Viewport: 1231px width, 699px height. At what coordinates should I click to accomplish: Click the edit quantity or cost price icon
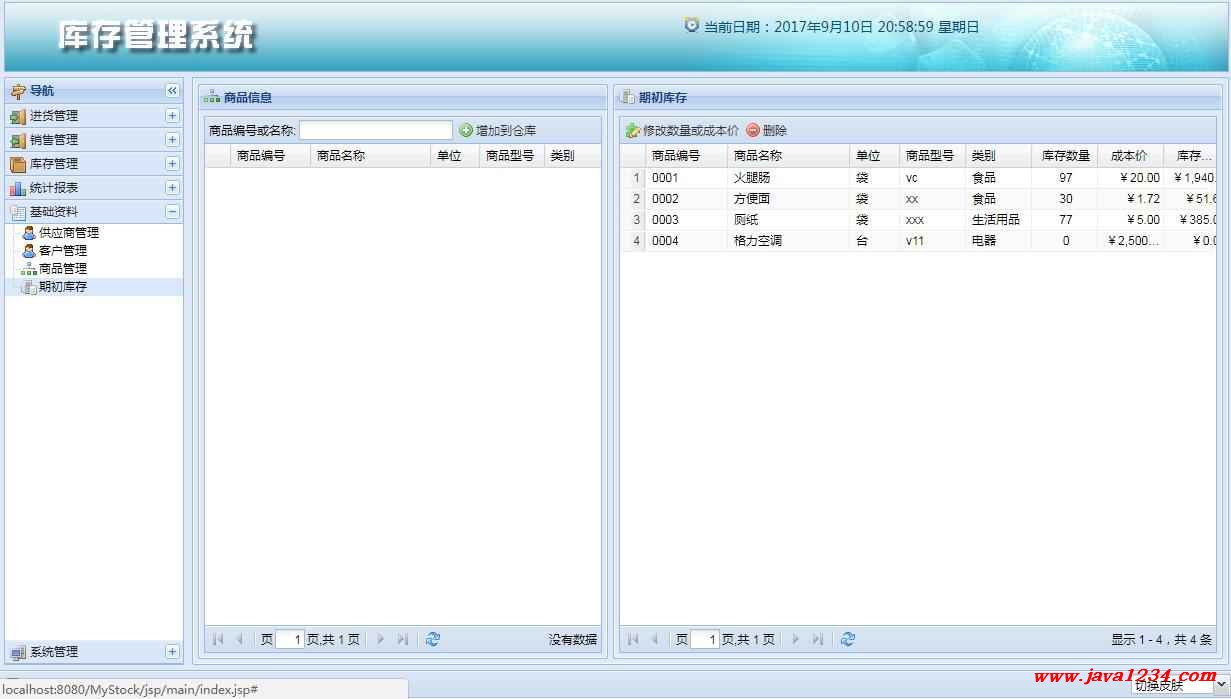click(x=632, y=130)
